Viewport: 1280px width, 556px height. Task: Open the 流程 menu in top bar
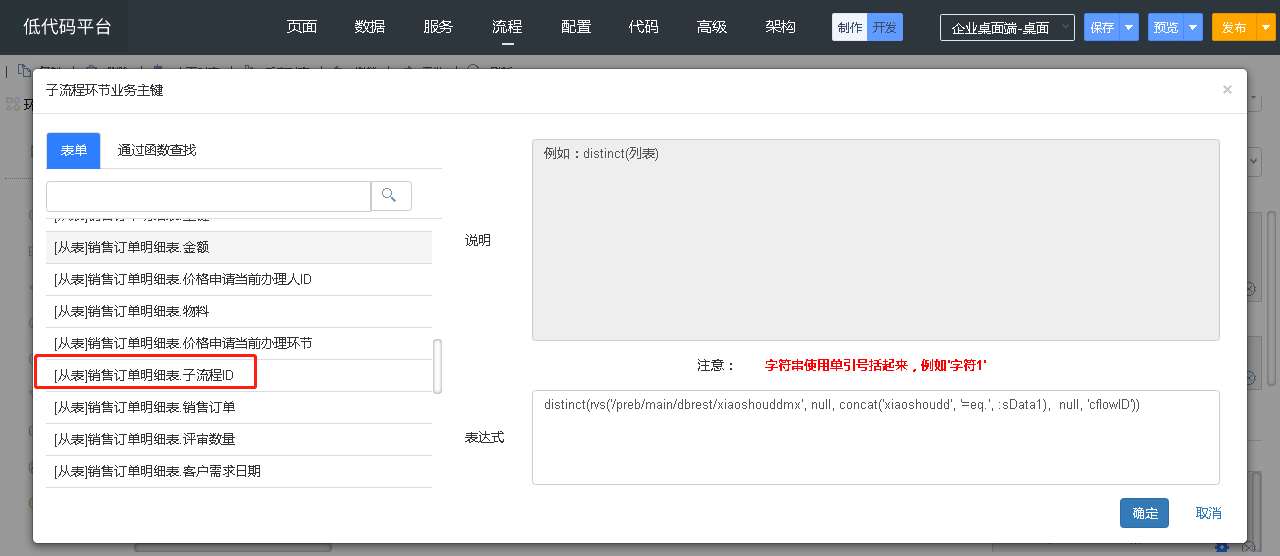point(507,27)
